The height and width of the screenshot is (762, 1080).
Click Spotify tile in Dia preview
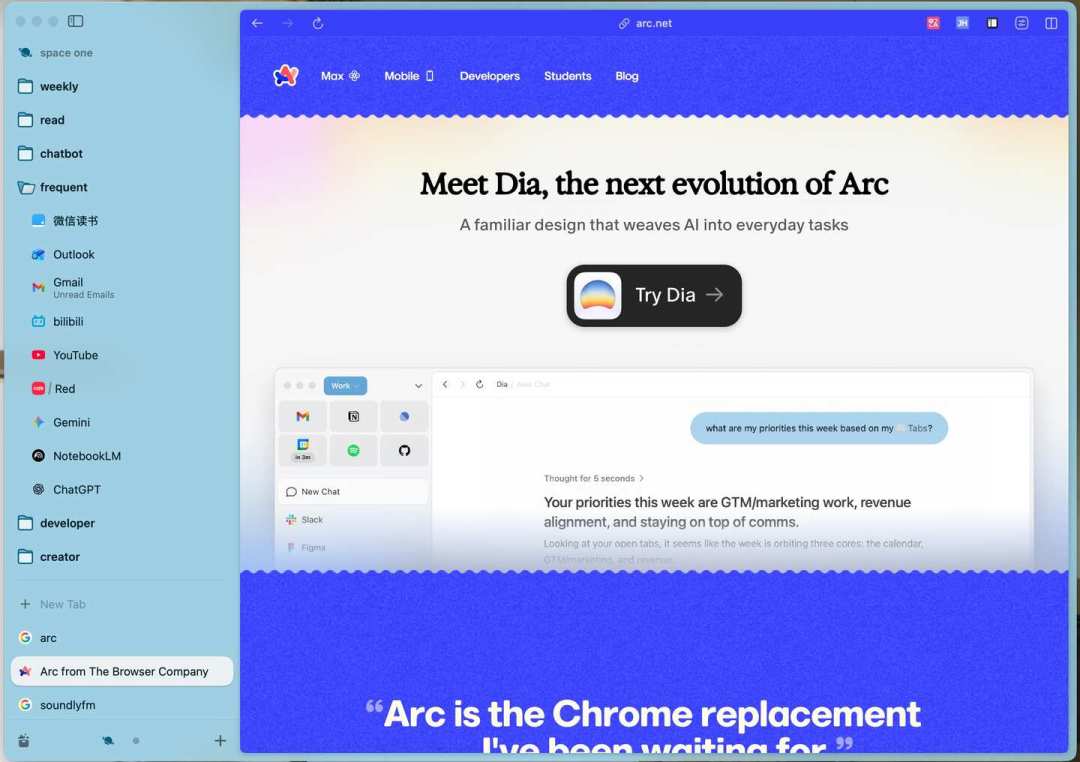pos(353,451)
